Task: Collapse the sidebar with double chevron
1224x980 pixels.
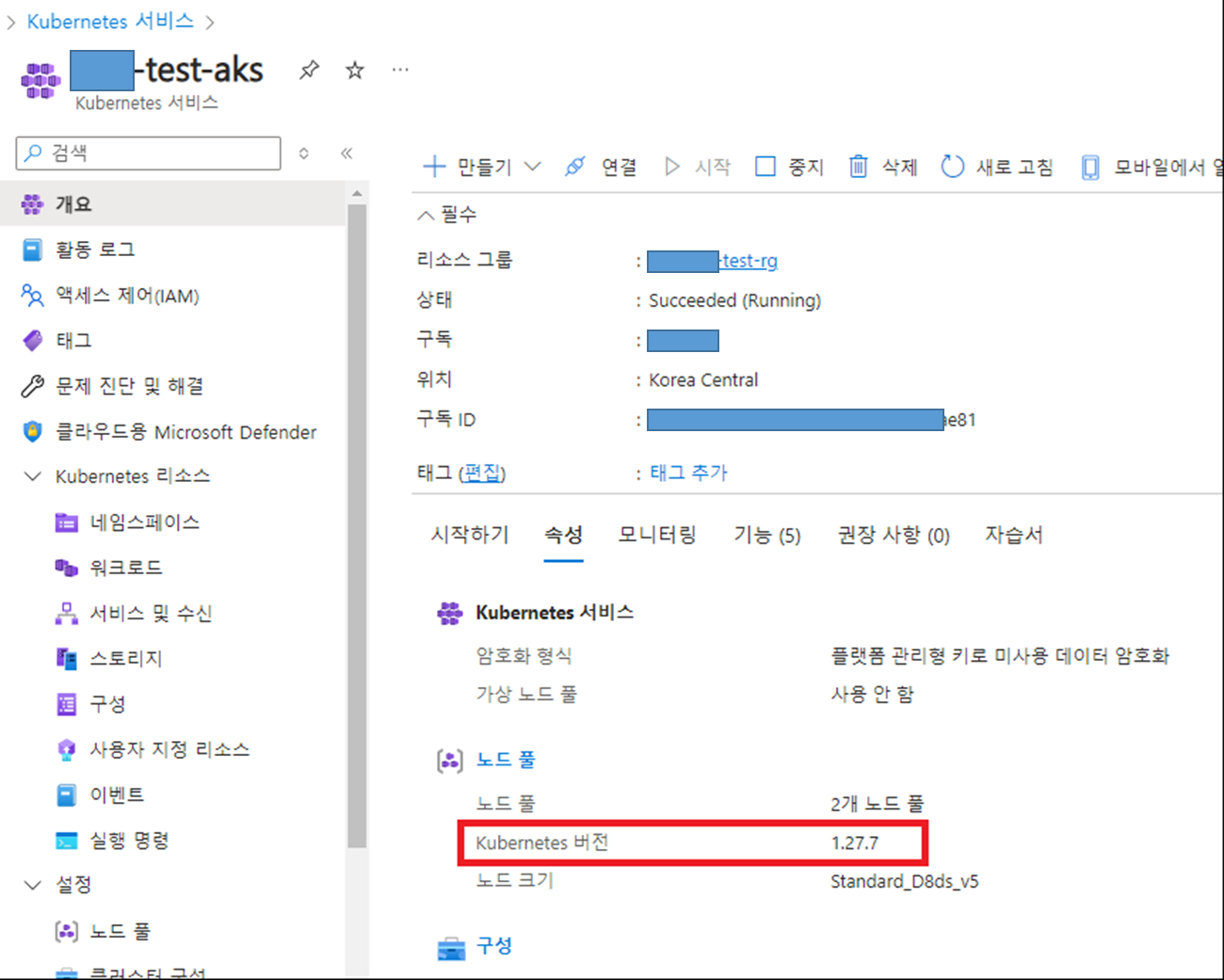Action: [346, 153]
